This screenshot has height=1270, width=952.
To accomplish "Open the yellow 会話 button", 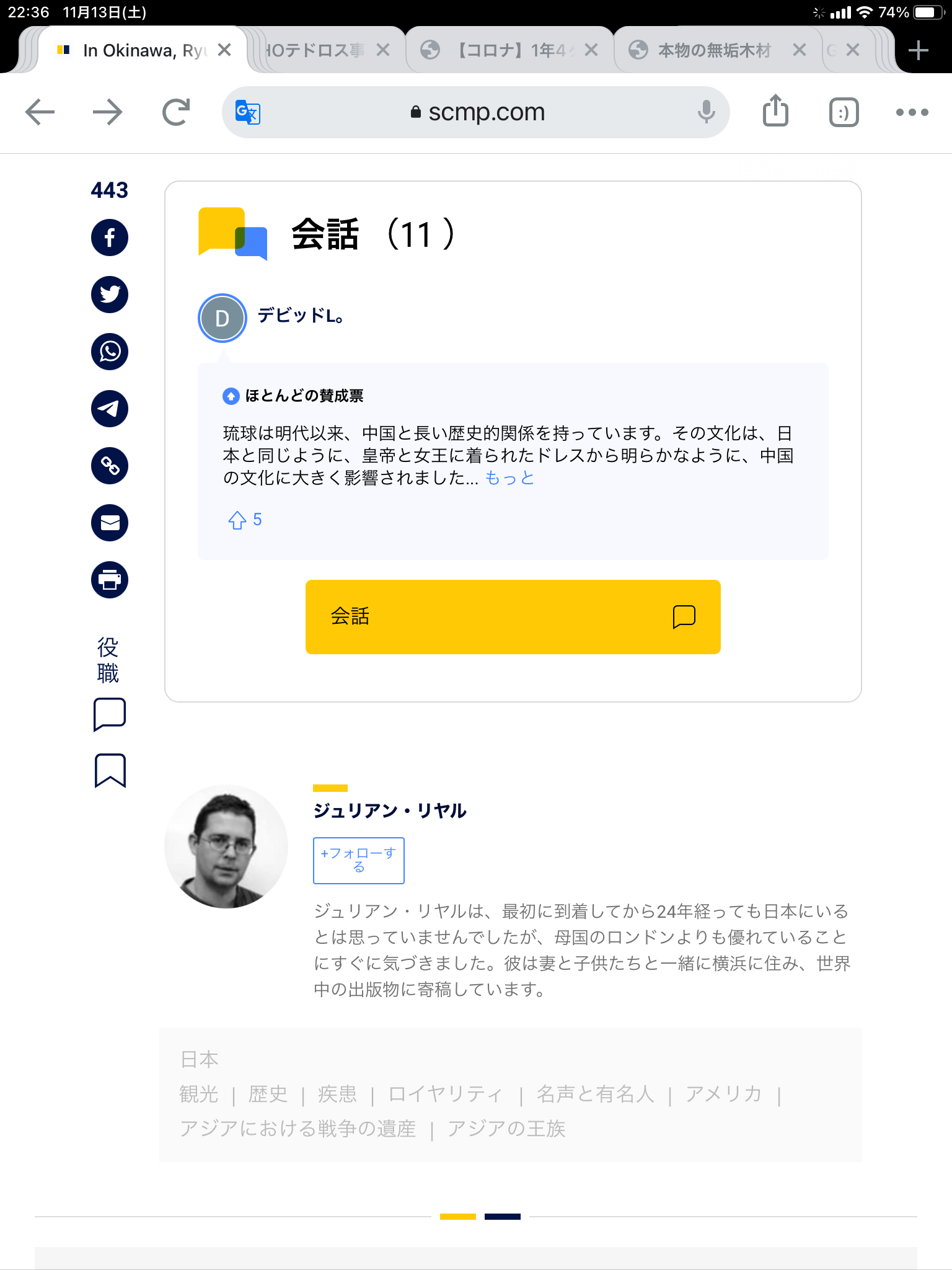I will click(x=513, y=617).
